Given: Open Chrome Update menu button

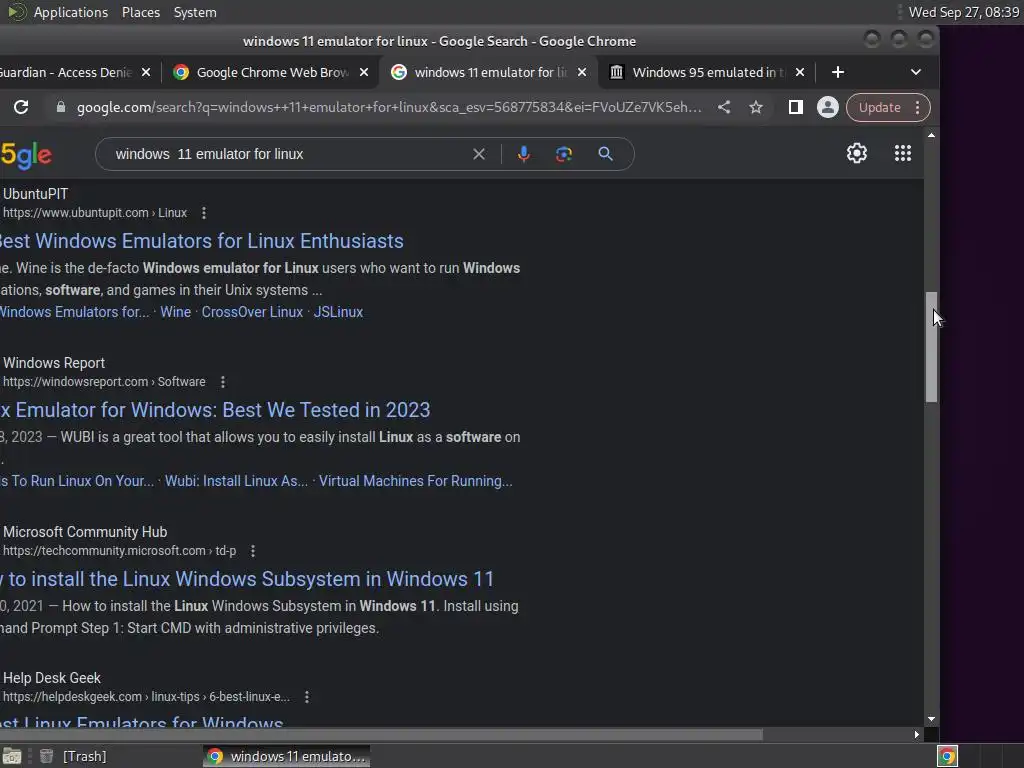Looking at the screenshot, I should 888,107.
